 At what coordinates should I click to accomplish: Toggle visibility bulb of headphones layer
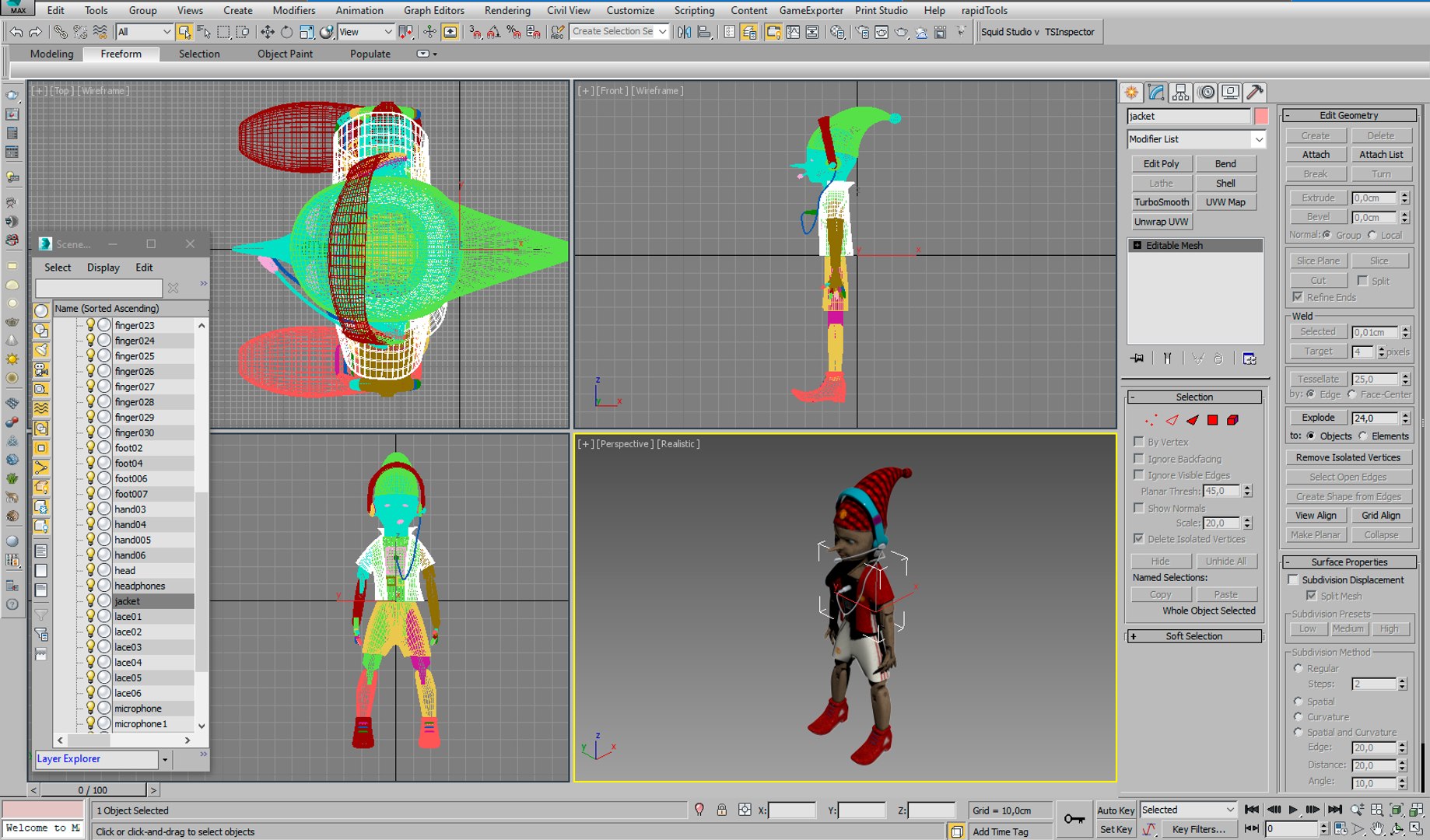tap(90, 585)
